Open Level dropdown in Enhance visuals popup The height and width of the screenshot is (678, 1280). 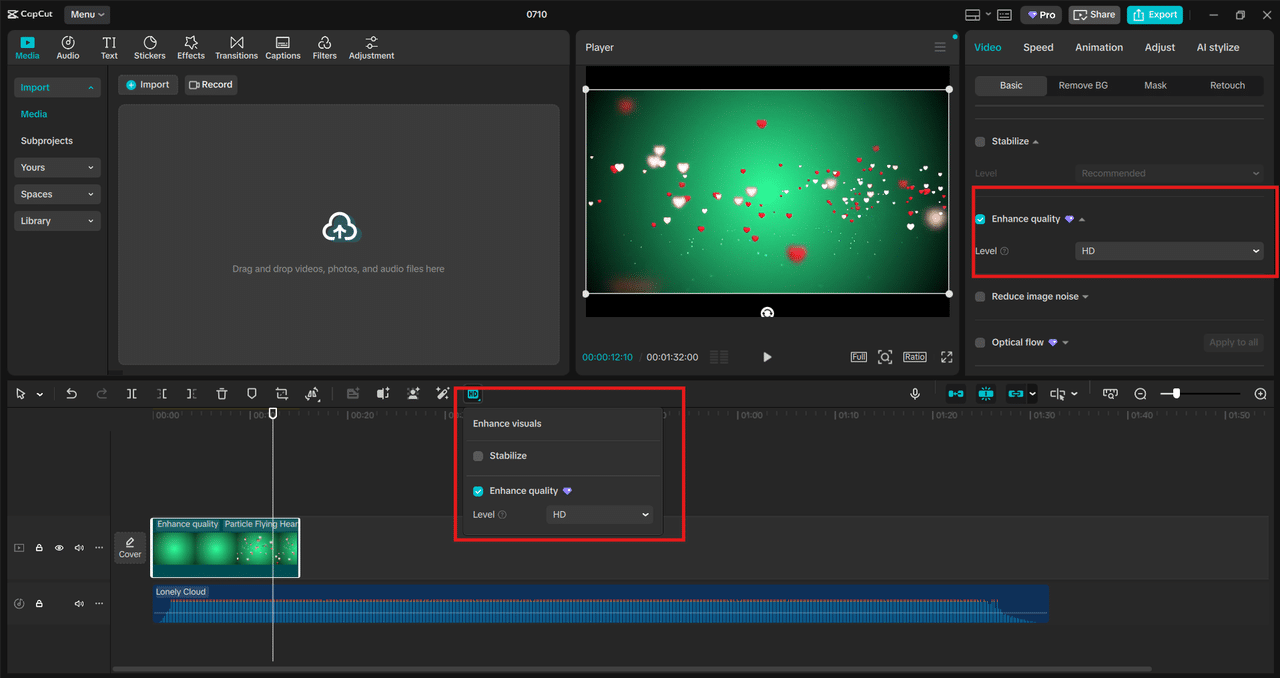pos(600,515)
